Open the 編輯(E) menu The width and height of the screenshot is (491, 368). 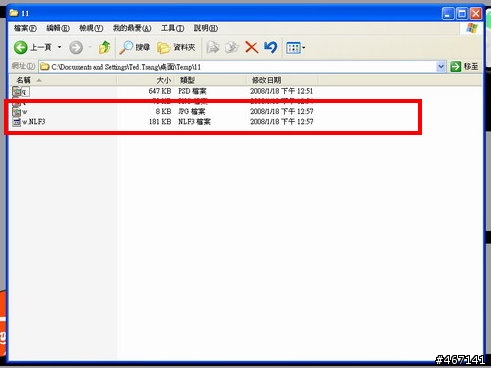(x=58, y=28)
